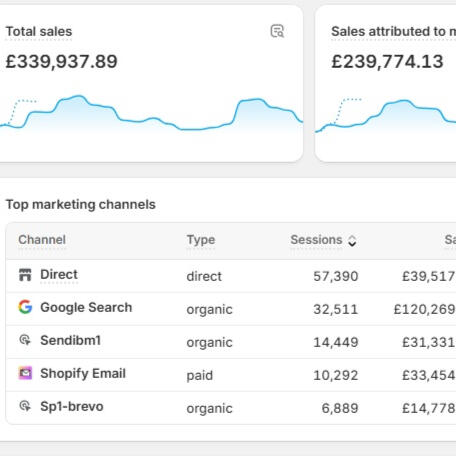This screenshot has width=456, height=456.
Task: Open Sales attributed to marketing heading
Action: [x=393, y=31]
